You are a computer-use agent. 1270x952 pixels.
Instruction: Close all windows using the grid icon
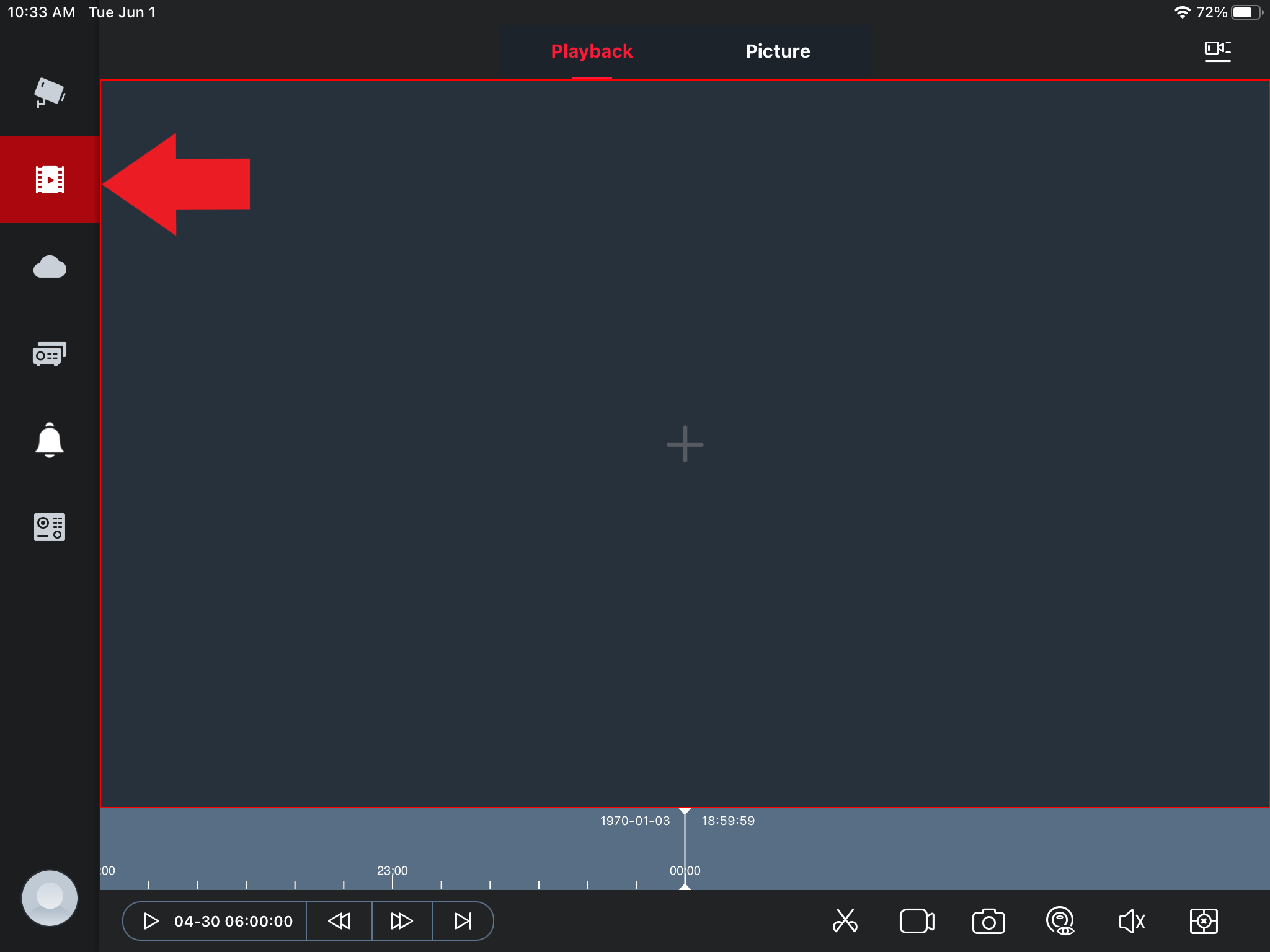point(1203,921)
